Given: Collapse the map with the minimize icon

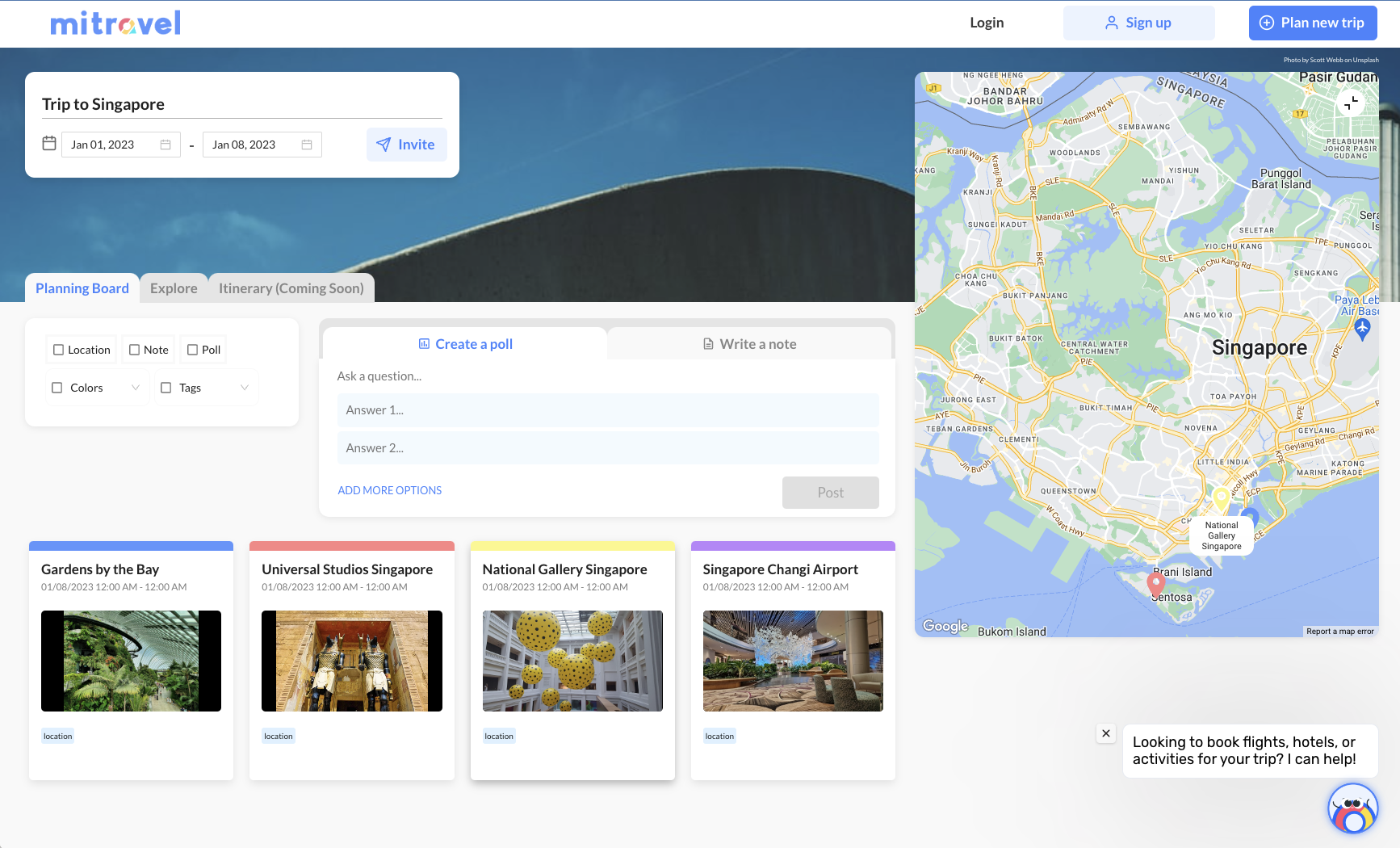Looking at the screenshot, I should pos(1351,103).
